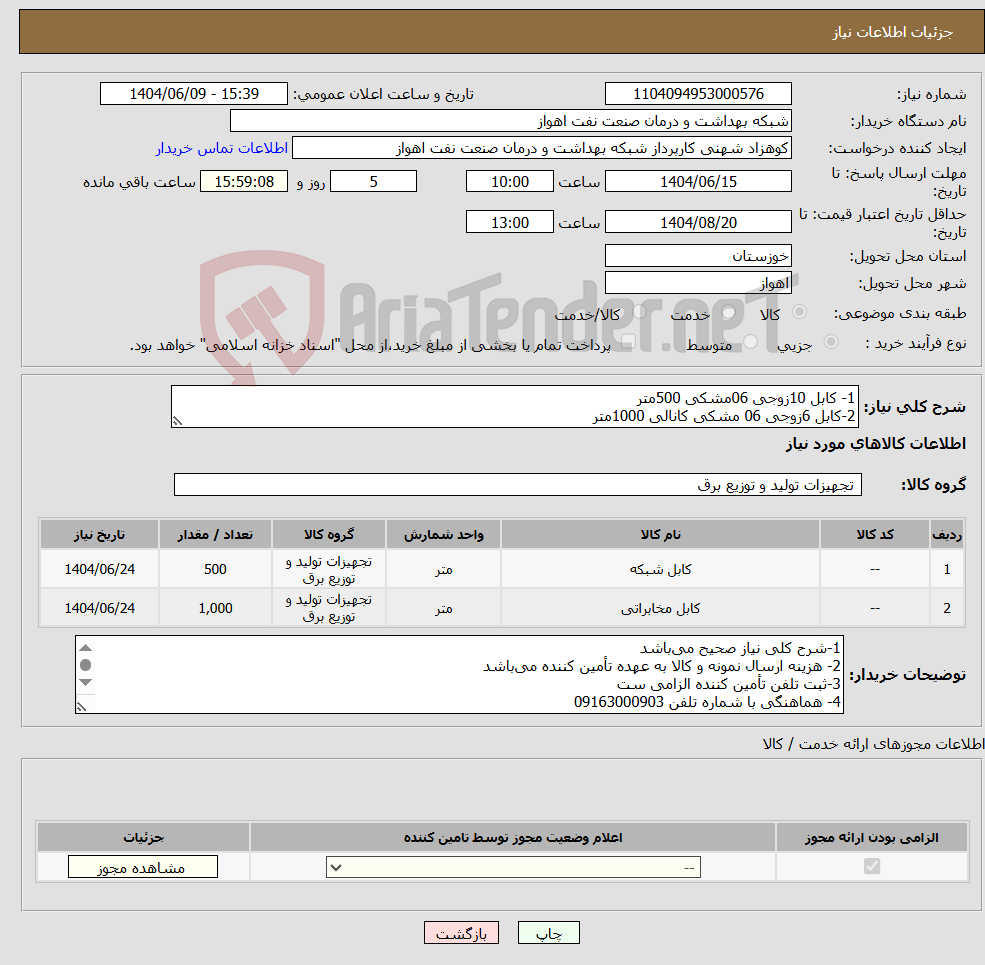The height and width of the screenshot is (965, 985).
Task: Toggle the الزامی بودن ارائه مجوز checkbox
Action: point(870,866)
